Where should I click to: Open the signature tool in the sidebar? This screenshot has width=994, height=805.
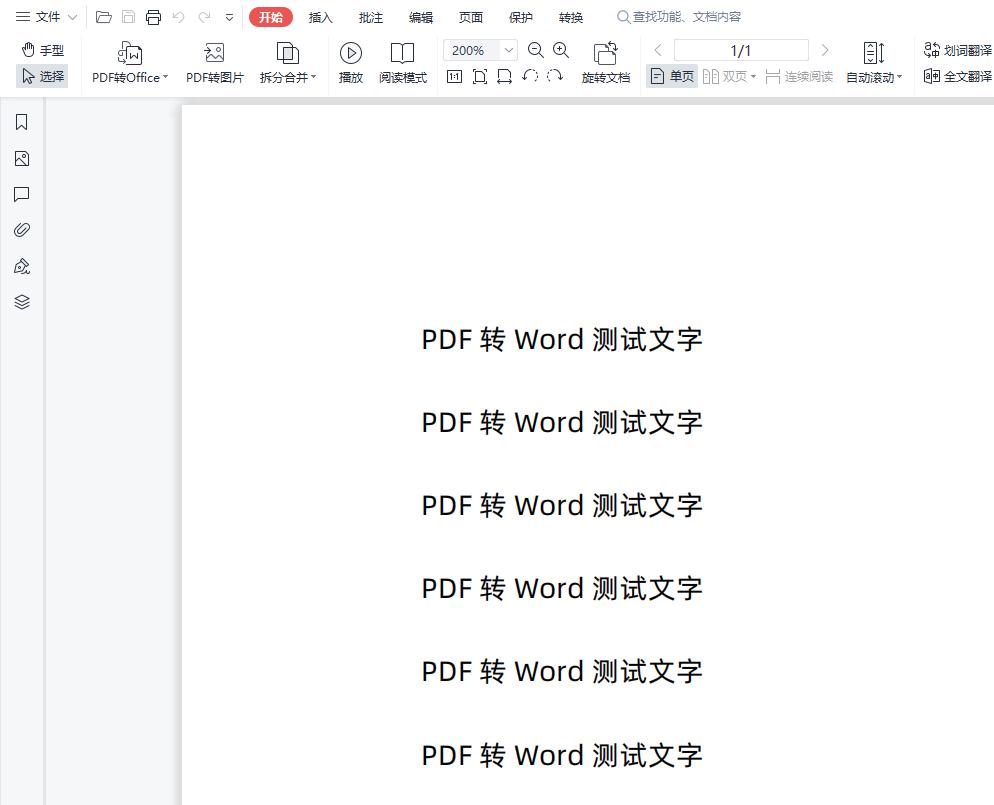(21, 265)
